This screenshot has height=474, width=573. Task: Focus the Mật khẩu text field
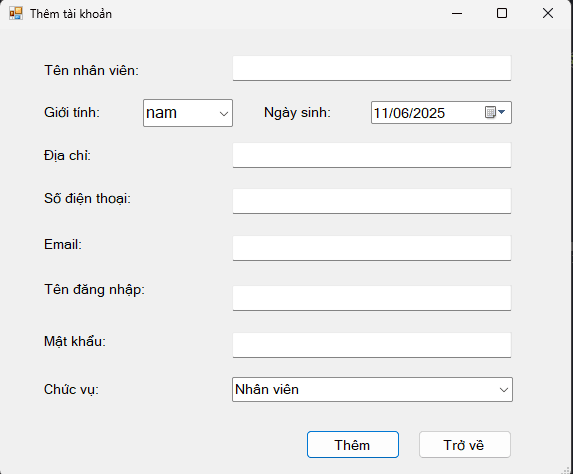coord(372,345)
